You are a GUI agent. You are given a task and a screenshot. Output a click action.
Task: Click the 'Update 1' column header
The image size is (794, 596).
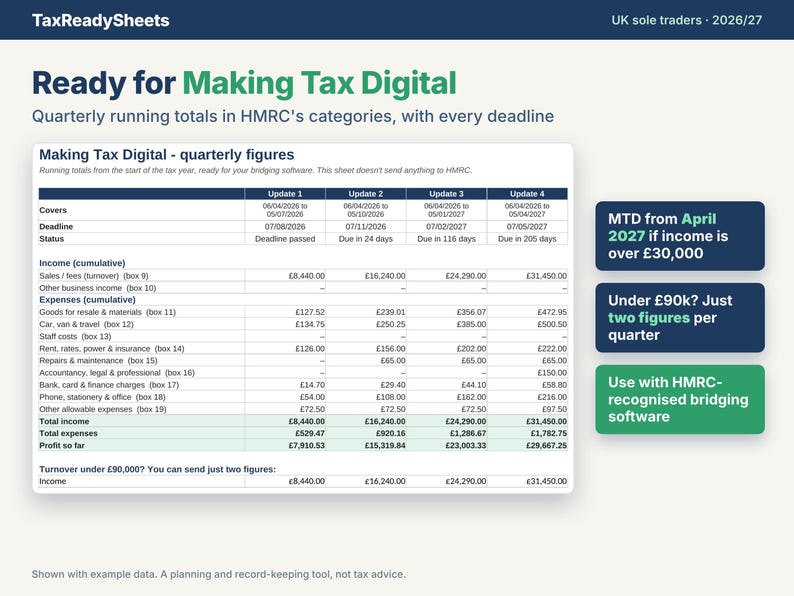pyautogui.click(x=285, y=193)
